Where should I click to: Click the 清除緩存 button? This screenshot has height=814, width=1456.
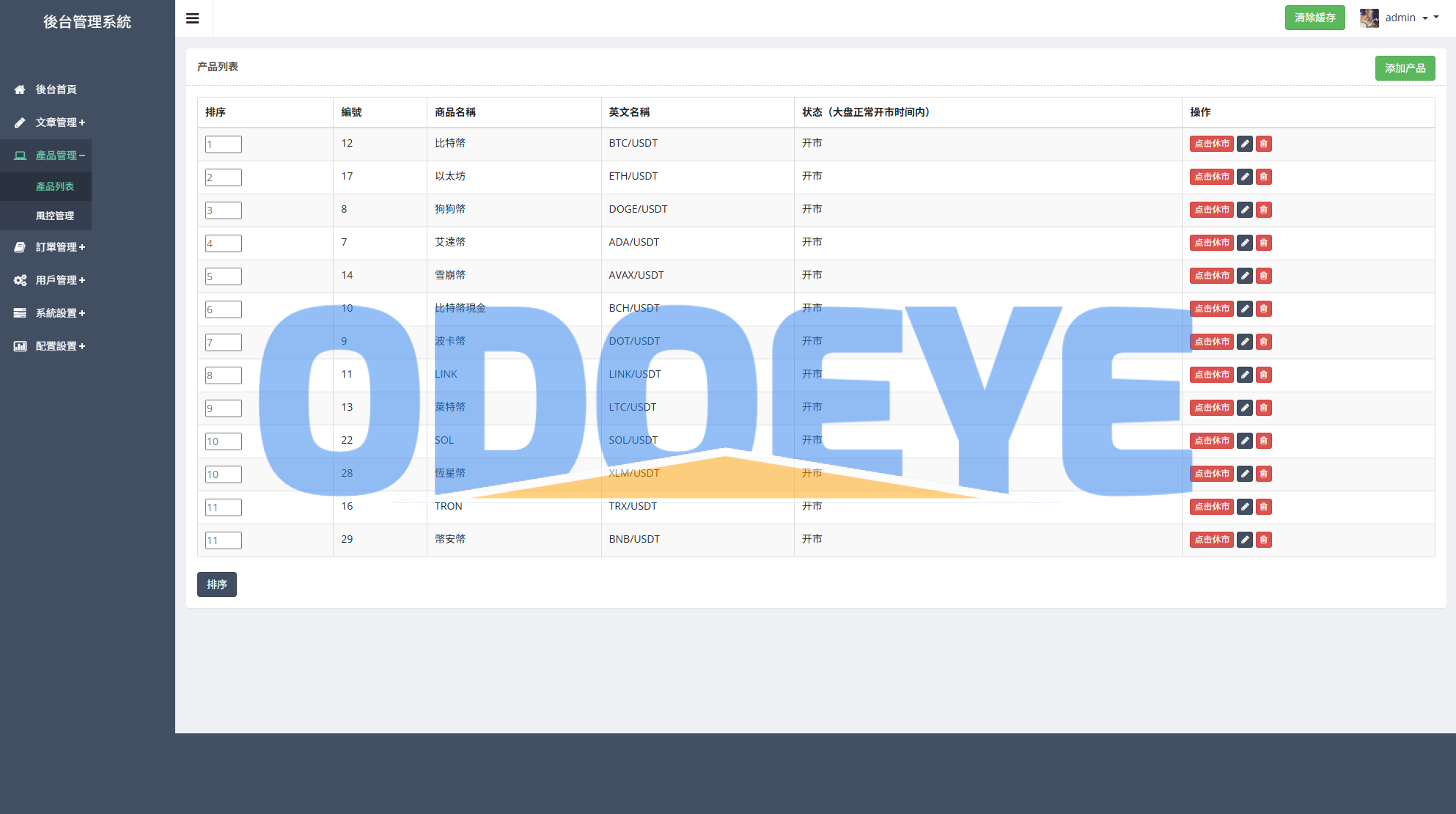coord(1314,18)
